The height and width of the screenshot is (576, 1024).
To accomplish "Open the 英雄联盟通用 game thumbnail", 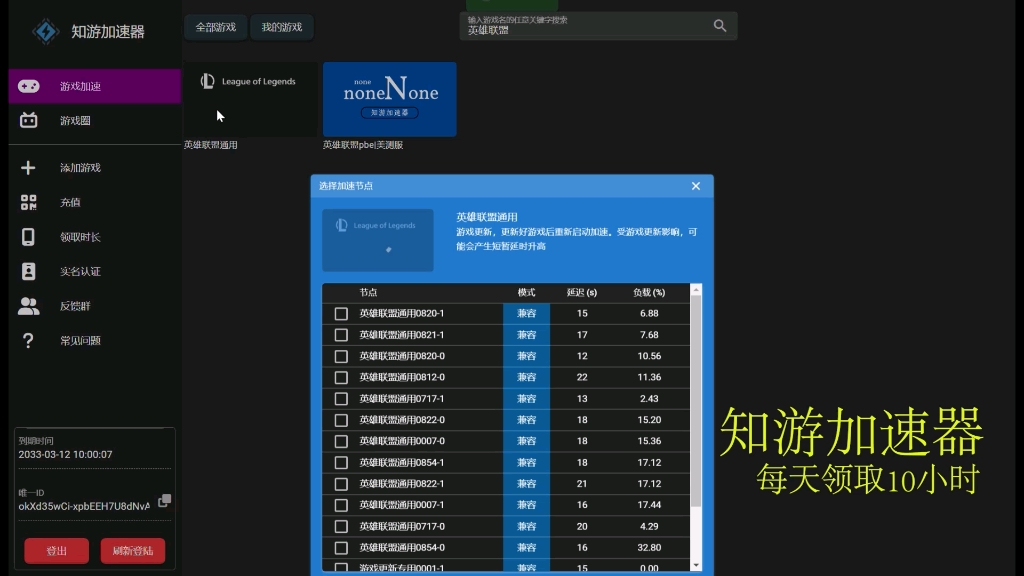I will pyautogui.click(x=251, y=99).
